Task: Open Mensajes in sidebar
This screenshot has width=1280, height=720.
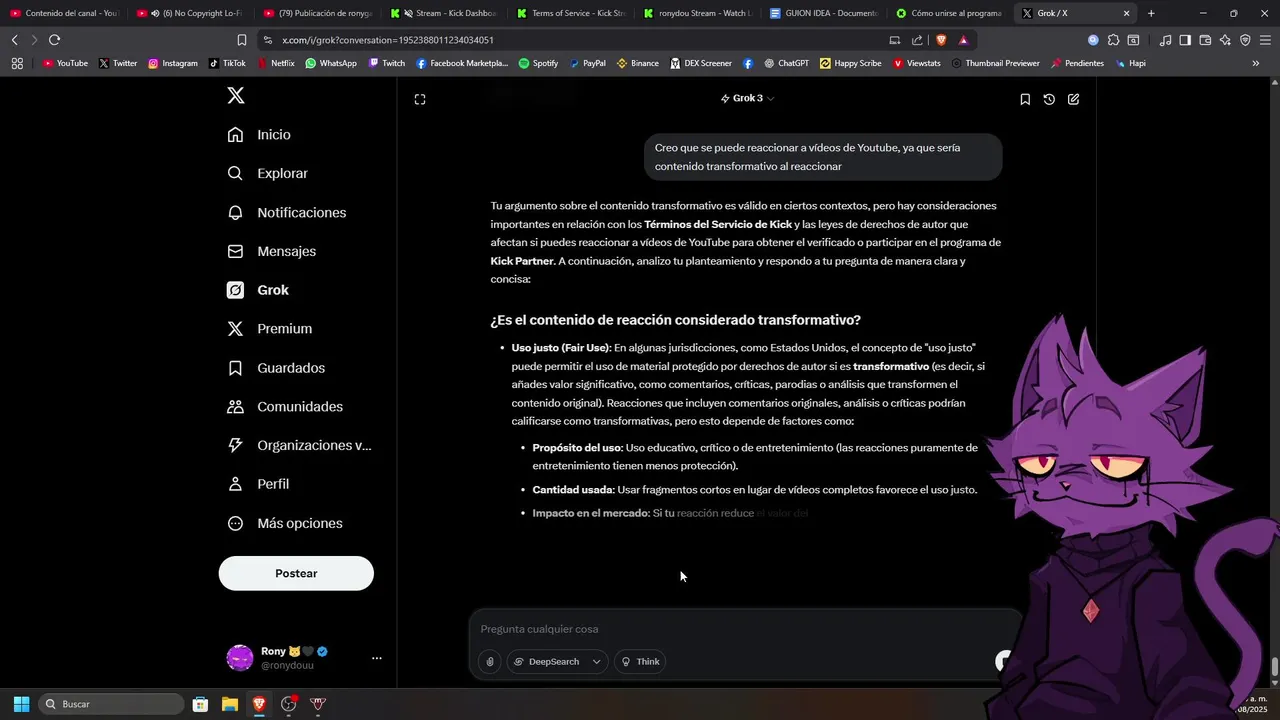Action: [x=271, y=251]
